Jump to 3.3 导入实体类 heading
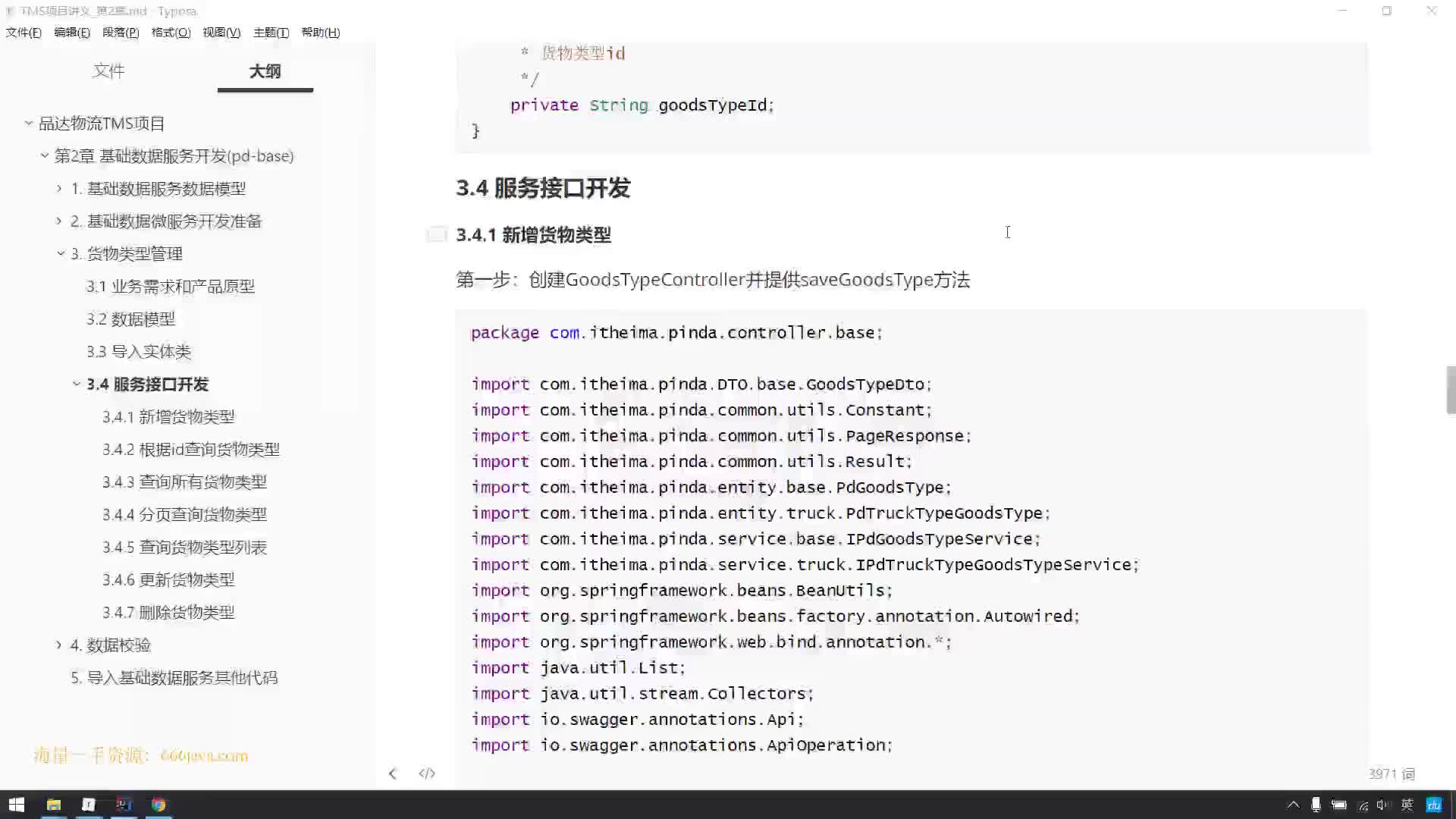This screenshot has width=1456, height=819. coord(138,352)
